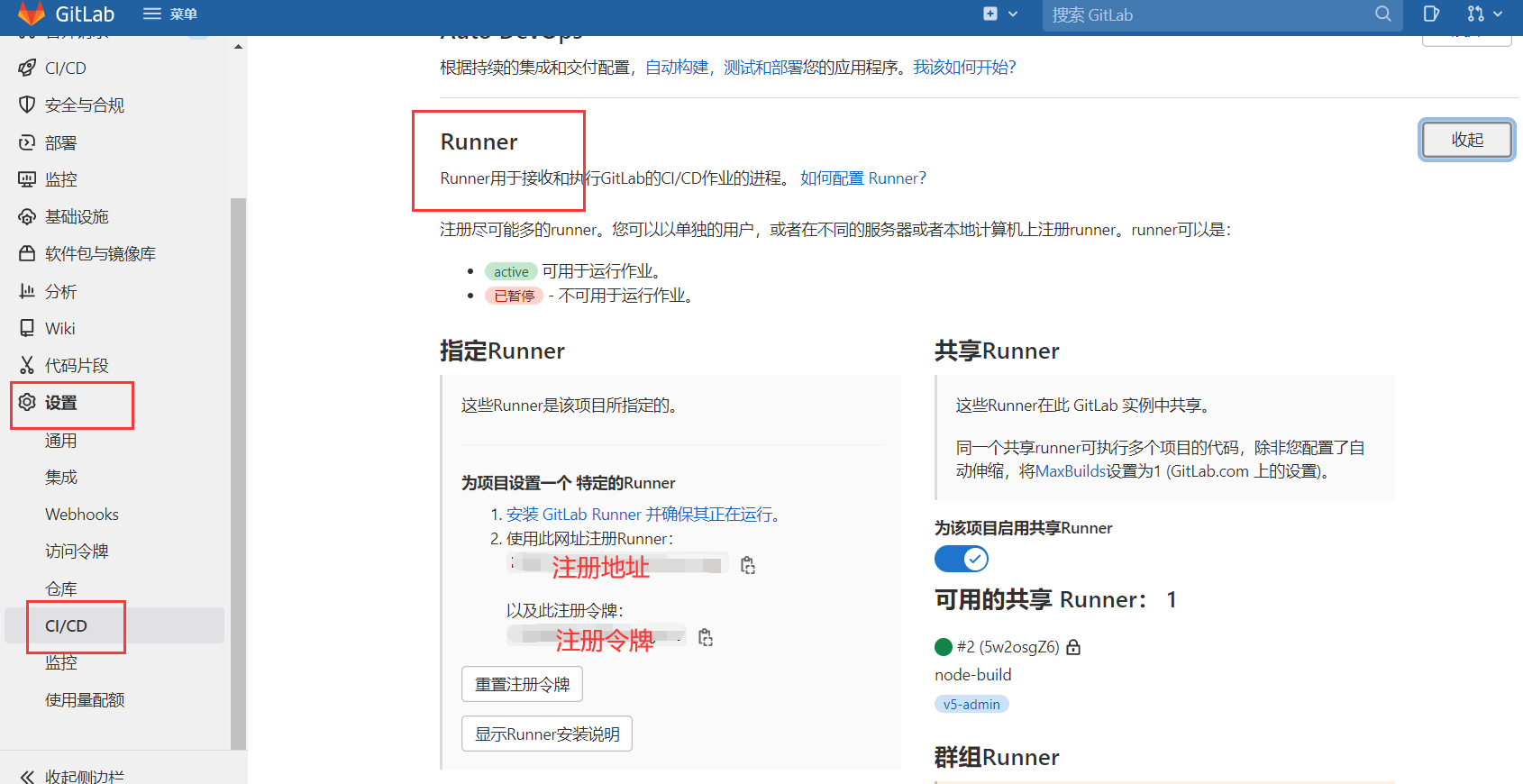Click the 显示Runner安装说明 button

547,734
